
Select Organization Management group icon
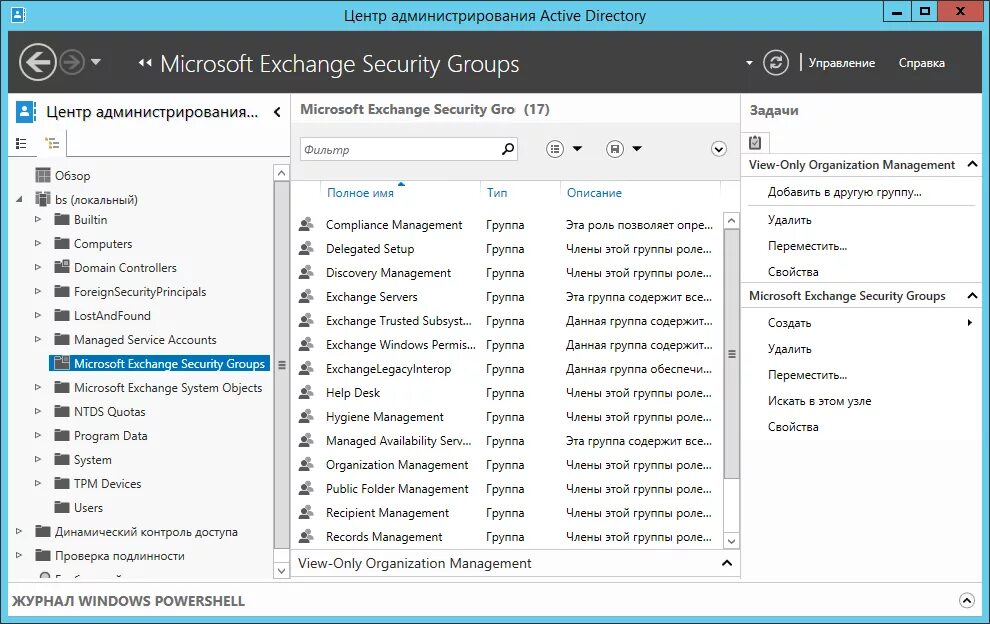pos(306,464)
